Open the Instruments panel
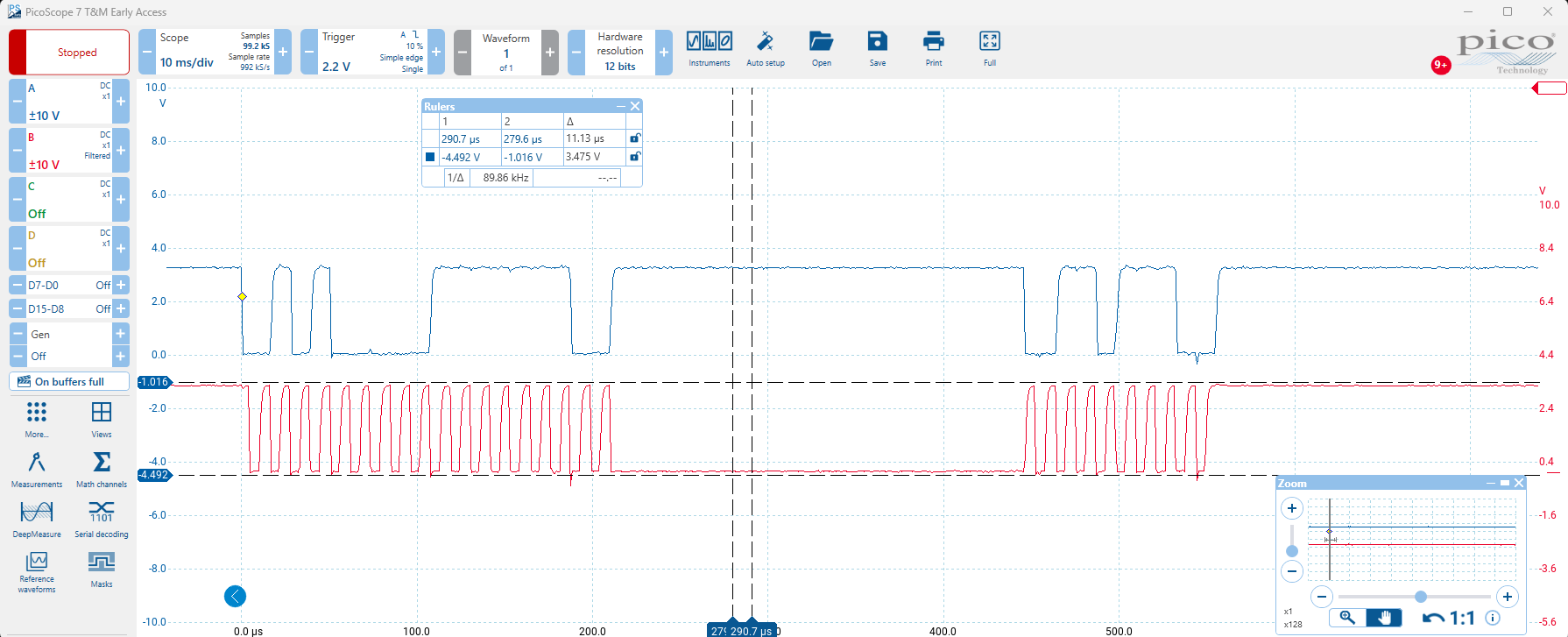Screen dimensions: 1568x637 709,50
